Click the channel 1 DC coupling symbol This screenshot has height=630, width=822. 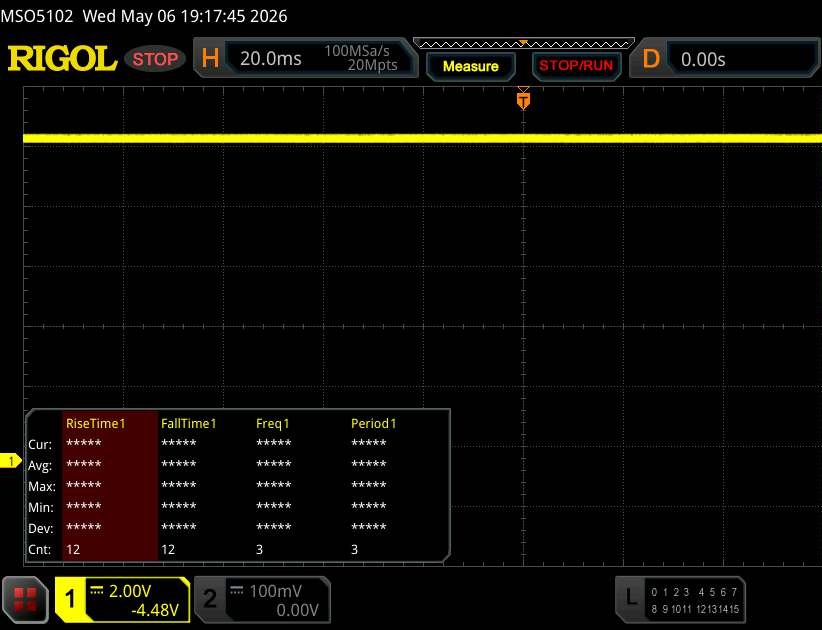(97, 590)
